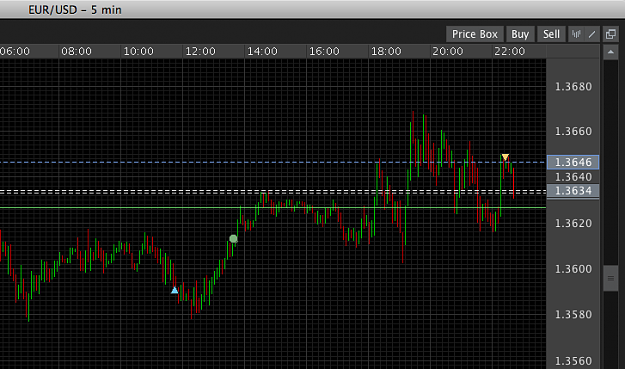Click the EUR/USD - 5 min title
Viewport: 625px width, 369px height.
[x=75, y=10]
